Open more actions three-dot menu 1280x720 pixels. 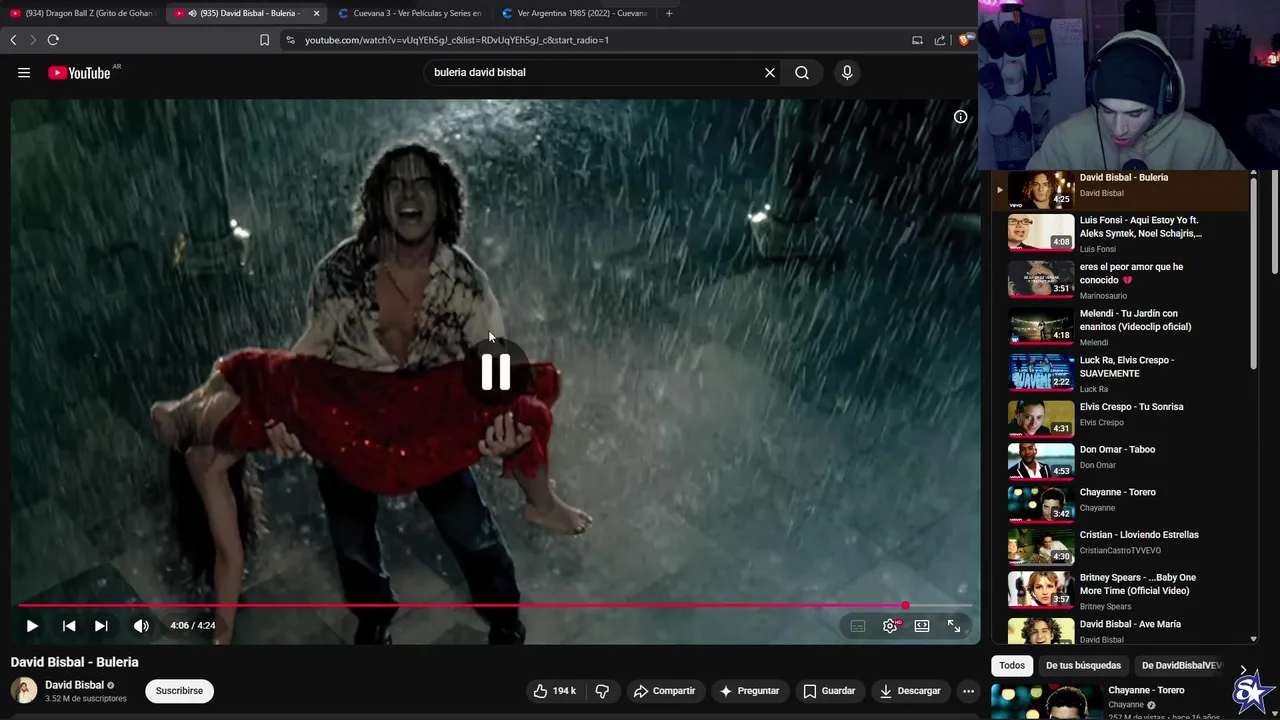[x=968, y=691]
